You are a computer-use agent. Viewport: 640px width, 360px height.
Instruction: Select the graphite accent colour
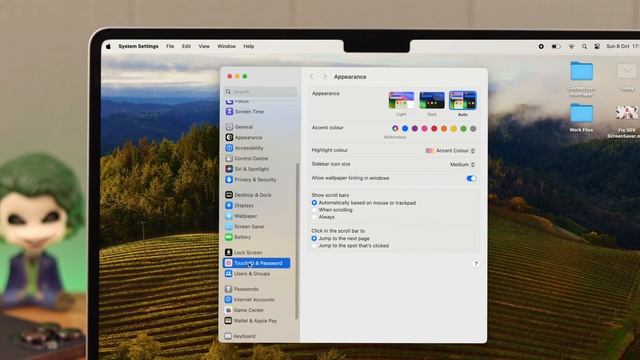pos(473,129)
